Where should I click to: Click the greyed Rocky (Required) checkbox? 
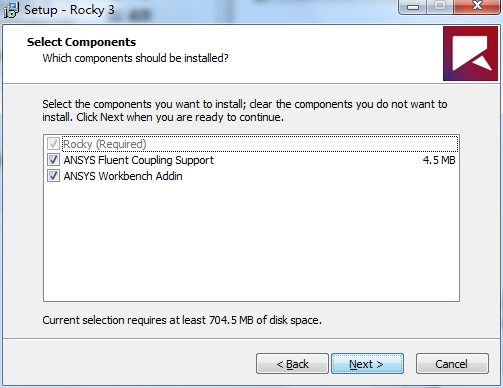53,144
